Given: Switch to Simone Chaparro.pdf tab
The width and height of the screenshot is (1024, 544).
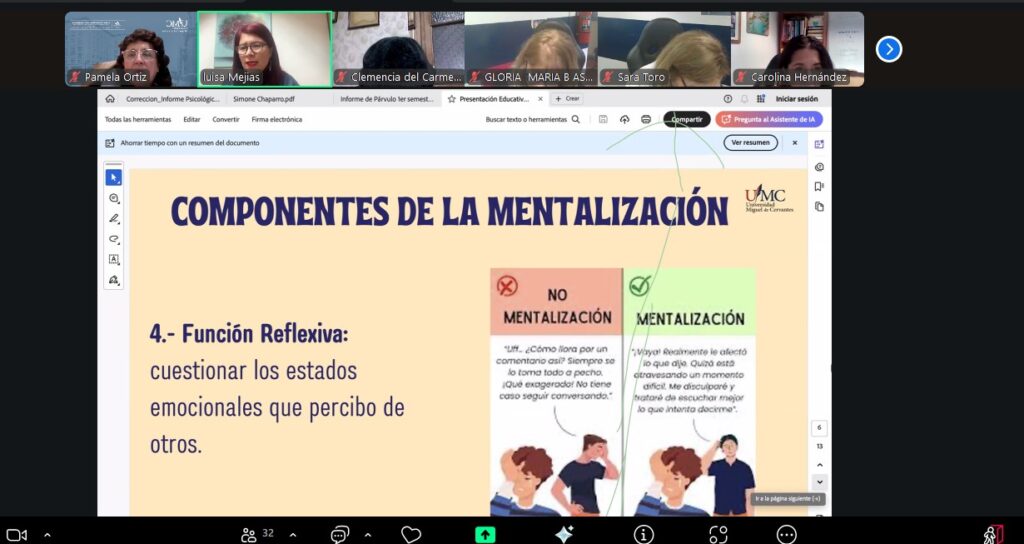Looking at the screenshot, I should 258,99.
